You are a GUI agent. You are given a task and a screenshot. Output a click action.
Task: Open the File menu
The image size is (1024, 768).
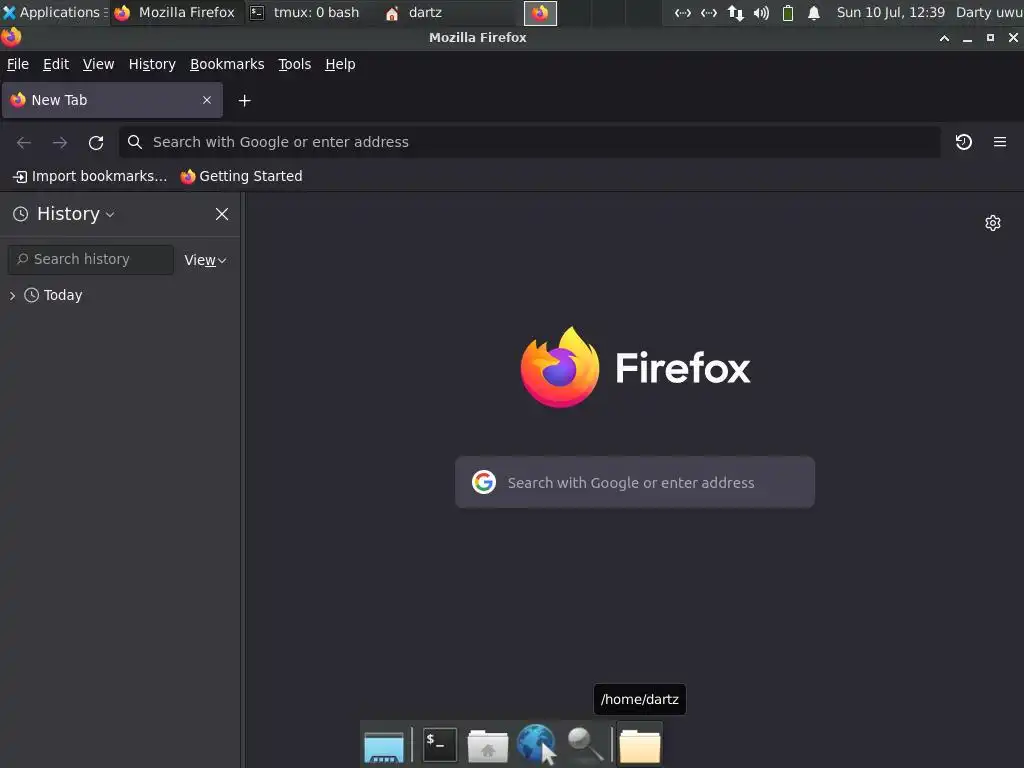[x=18, y=64]
